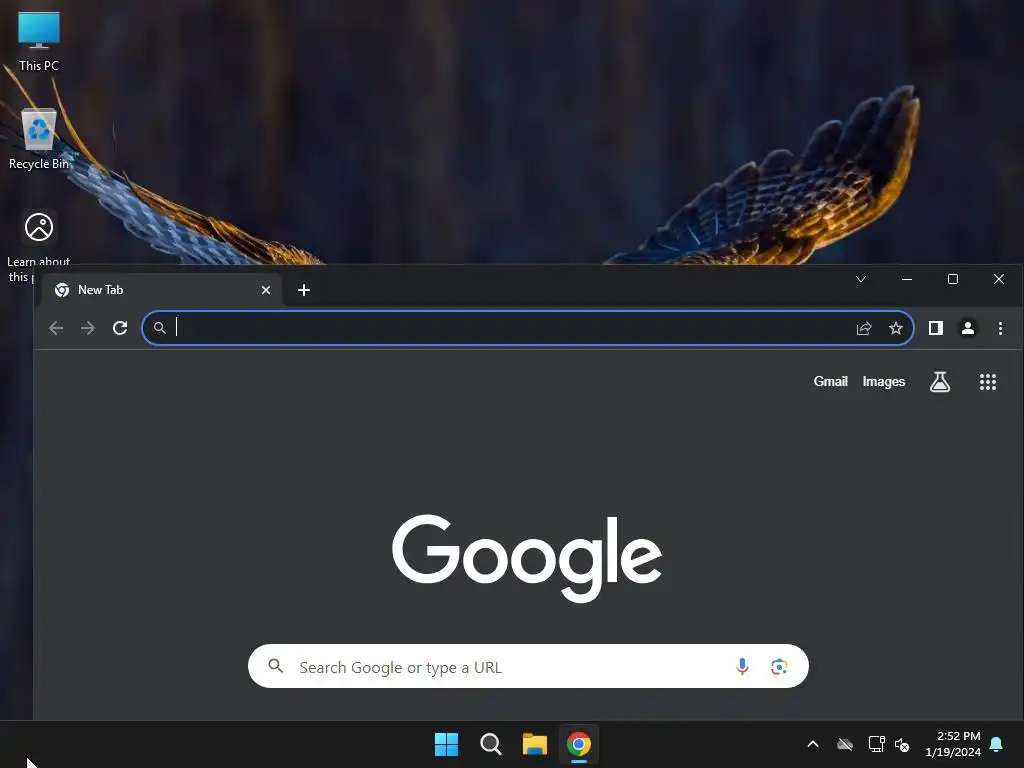This screenshot has height=768, width=1024.
Task: Open the Chrome profile avatar menu
Action: tap(968, 328)
